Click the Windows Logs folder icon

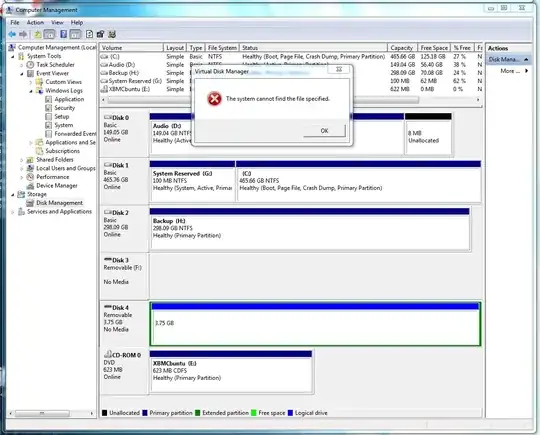point(40,91)
